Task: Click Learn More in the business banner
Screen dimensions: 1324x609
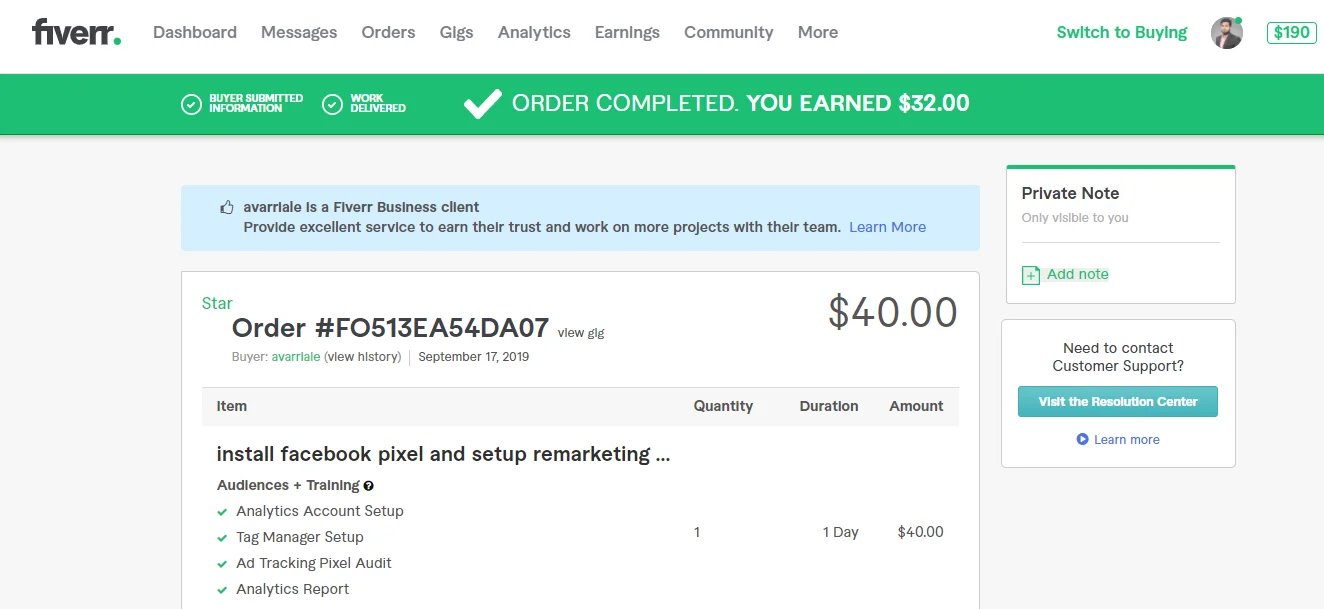Action: click(x=887, y=227)
